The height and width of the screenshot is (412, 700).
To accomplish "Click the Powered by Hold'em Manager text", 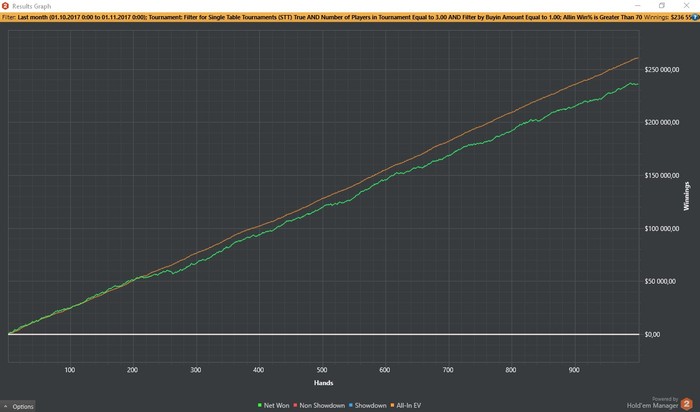I will pos(653,403).
